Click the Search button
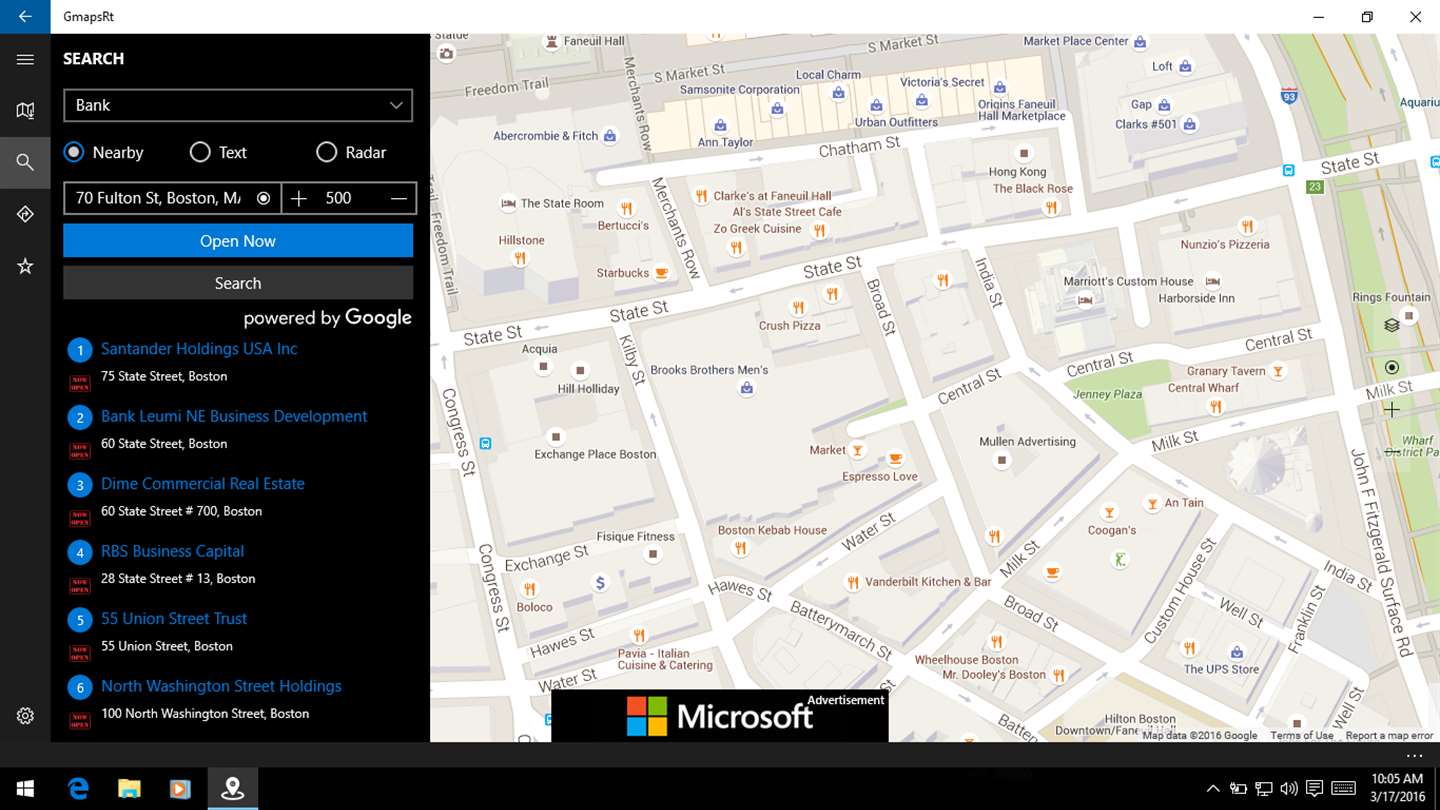This screenshot has height=810, width=1440. (x=238, y=283)
